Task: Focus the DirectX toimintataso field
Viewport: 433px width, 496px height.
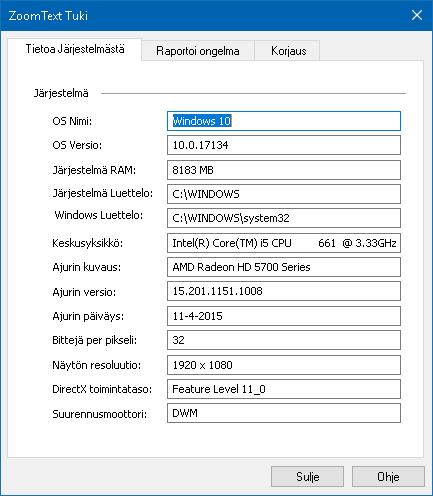Action: [x=284, y=389]
